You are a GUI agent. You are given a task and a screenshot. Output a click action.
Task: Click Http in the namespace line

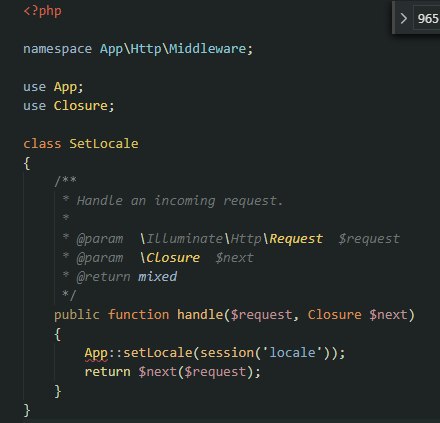146,49
